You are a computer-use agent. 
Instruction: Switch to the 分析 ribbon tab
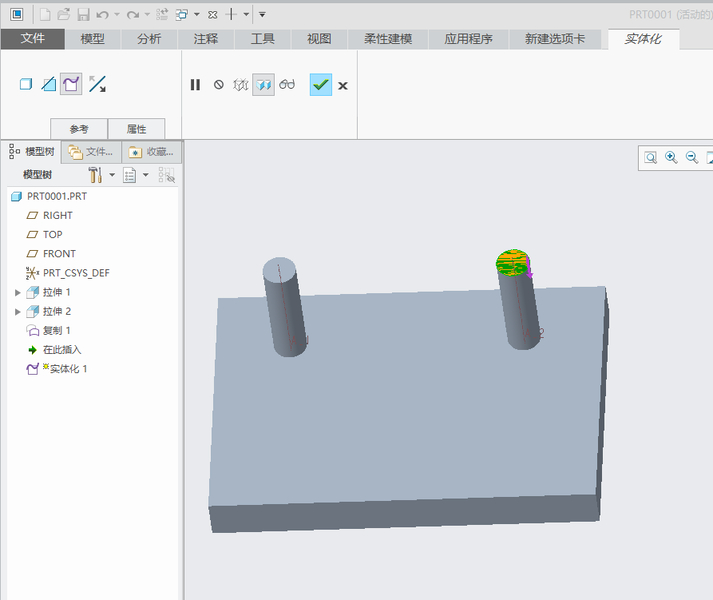(x=149, y=39)
